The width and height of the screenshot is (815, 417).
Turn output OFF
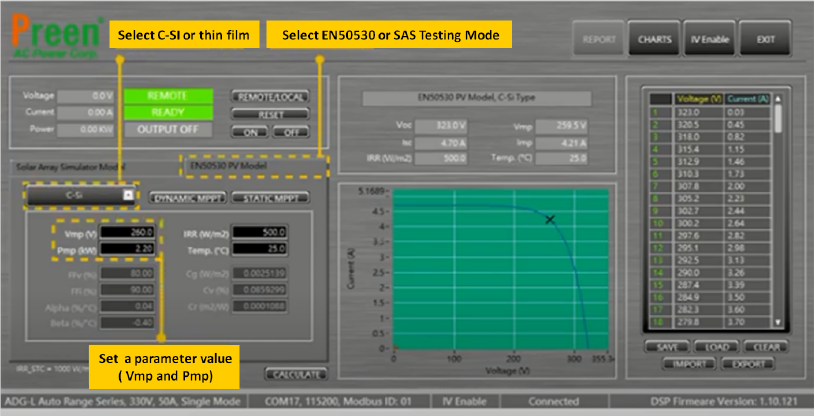coord(291,132)
